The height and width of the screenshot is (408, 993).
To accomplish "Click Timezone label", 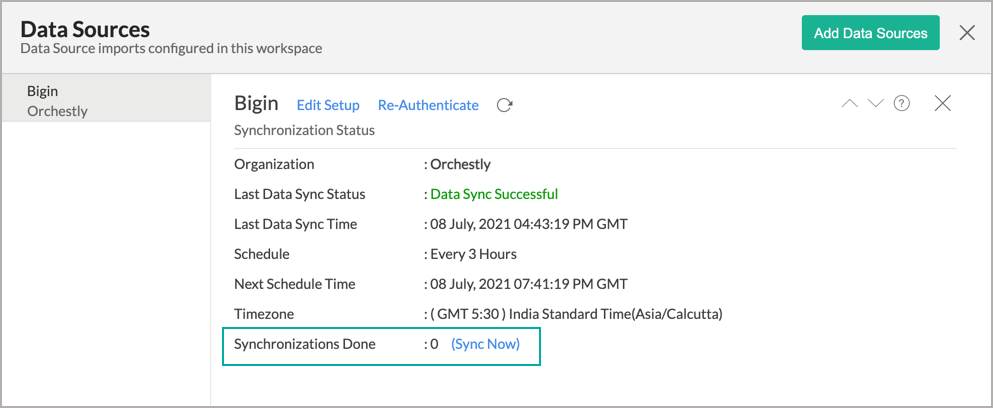I will pos(264,314).
